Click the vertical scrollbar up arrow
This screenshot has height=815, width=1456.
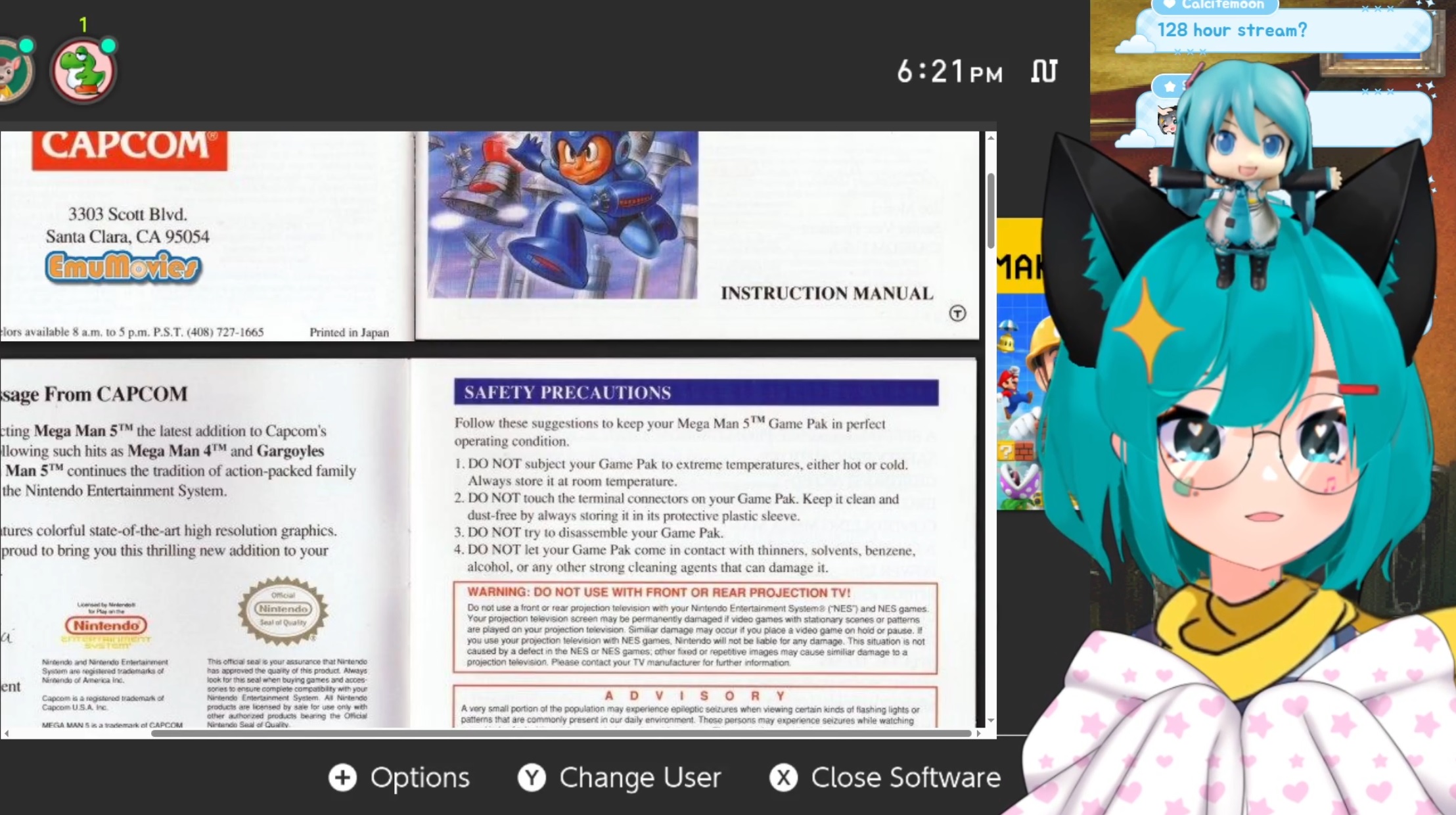pos(990,137)
